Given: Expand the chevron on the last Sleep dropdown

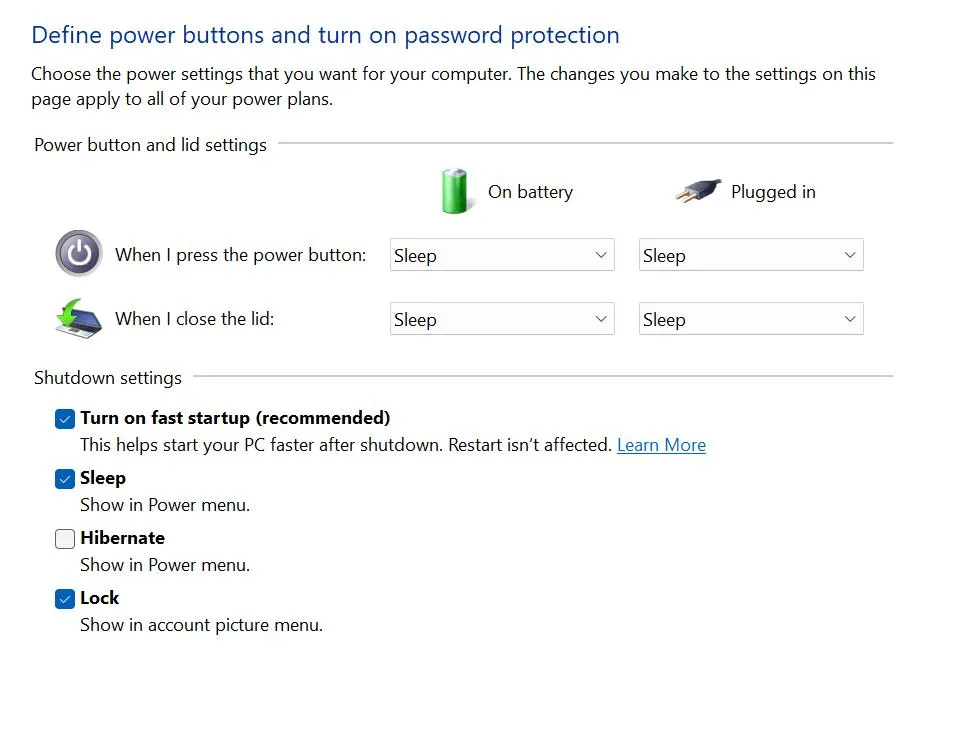Looking at the screenshot, I should (851, 319).
